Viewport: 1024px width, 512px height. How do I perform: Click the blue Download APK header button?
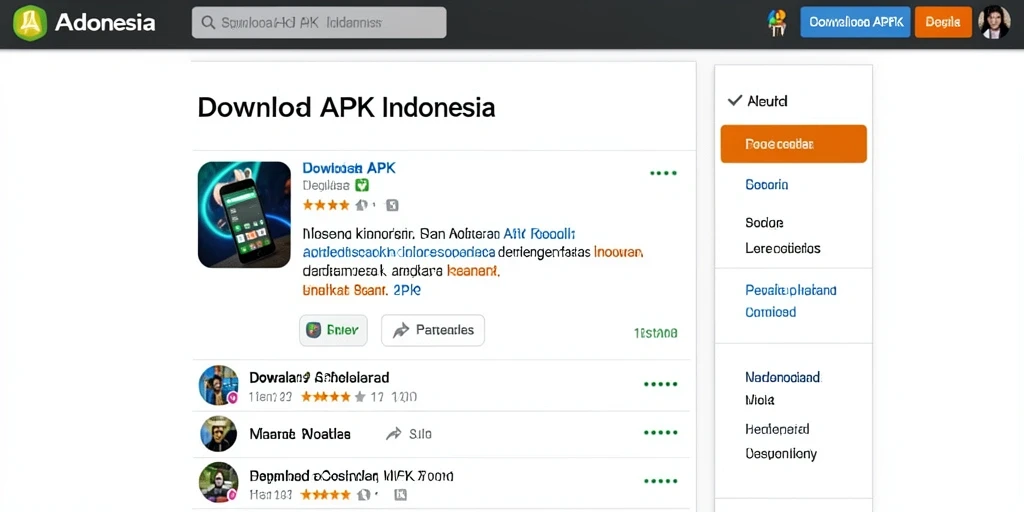pyautogui.click(x=855, y=22)
